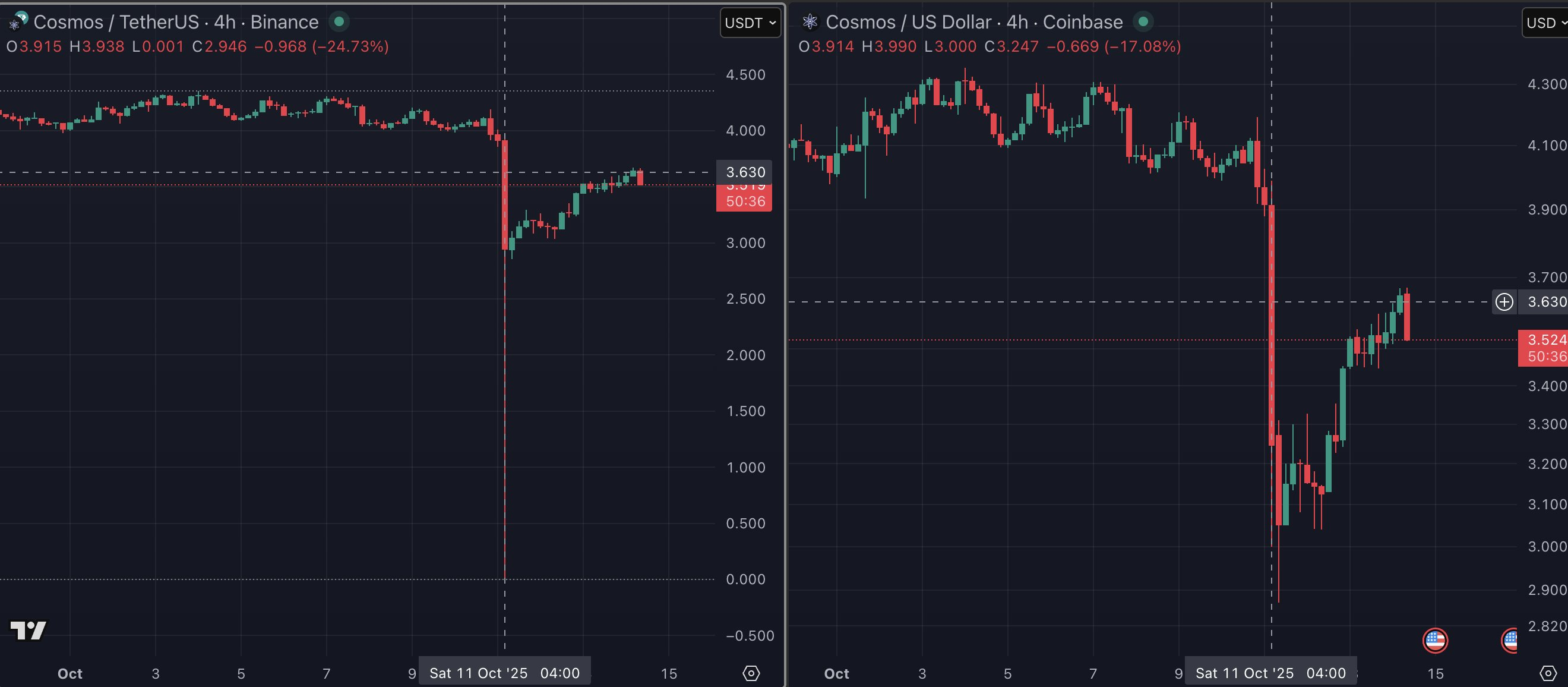This screenshot has width=1568, height=687.
Task: Open chart settings gear on Coinbase chart
Action: 1548,673
